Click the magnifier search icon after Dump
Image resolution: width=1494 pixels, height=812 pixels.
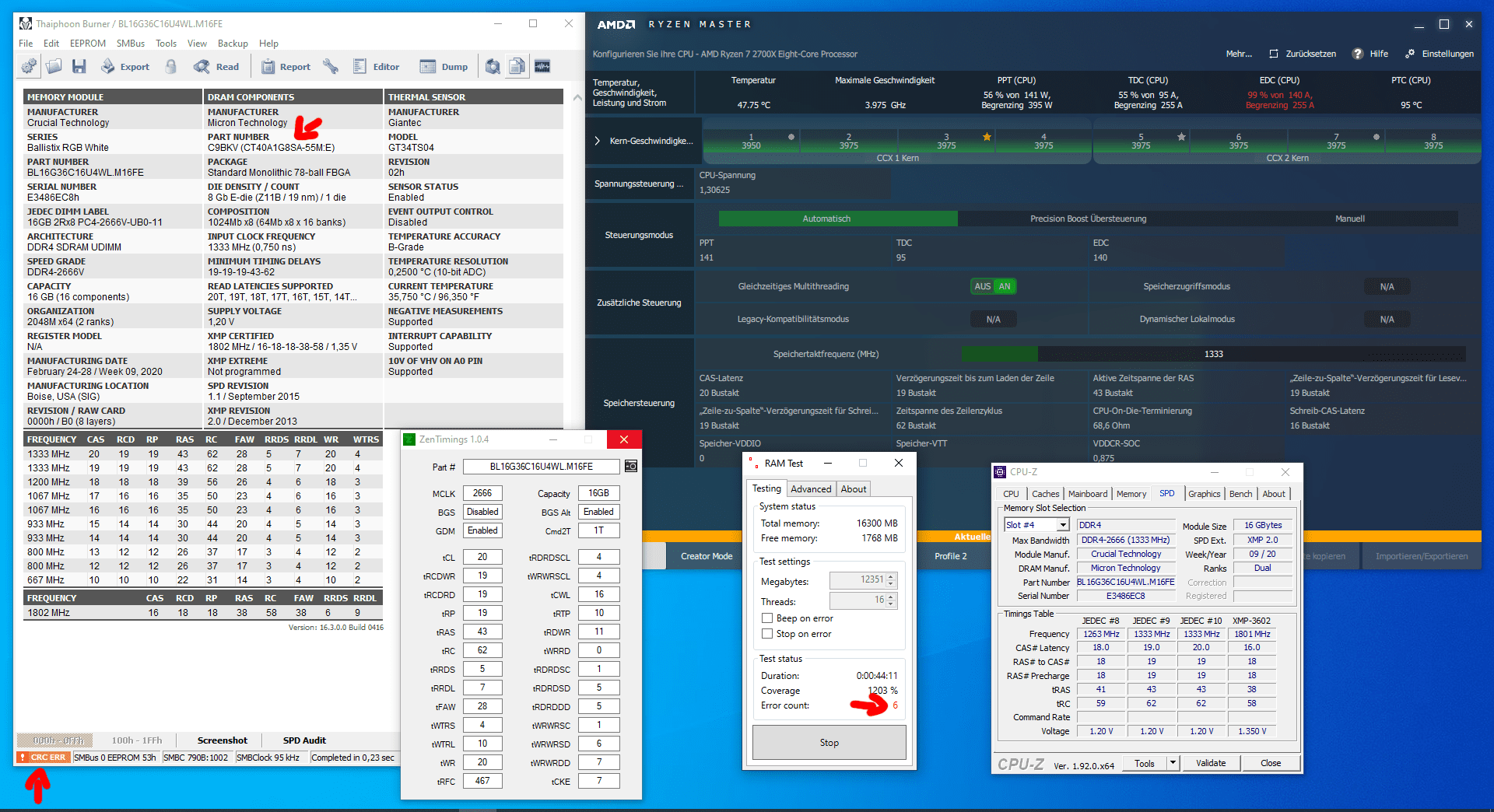coord(493,67)
